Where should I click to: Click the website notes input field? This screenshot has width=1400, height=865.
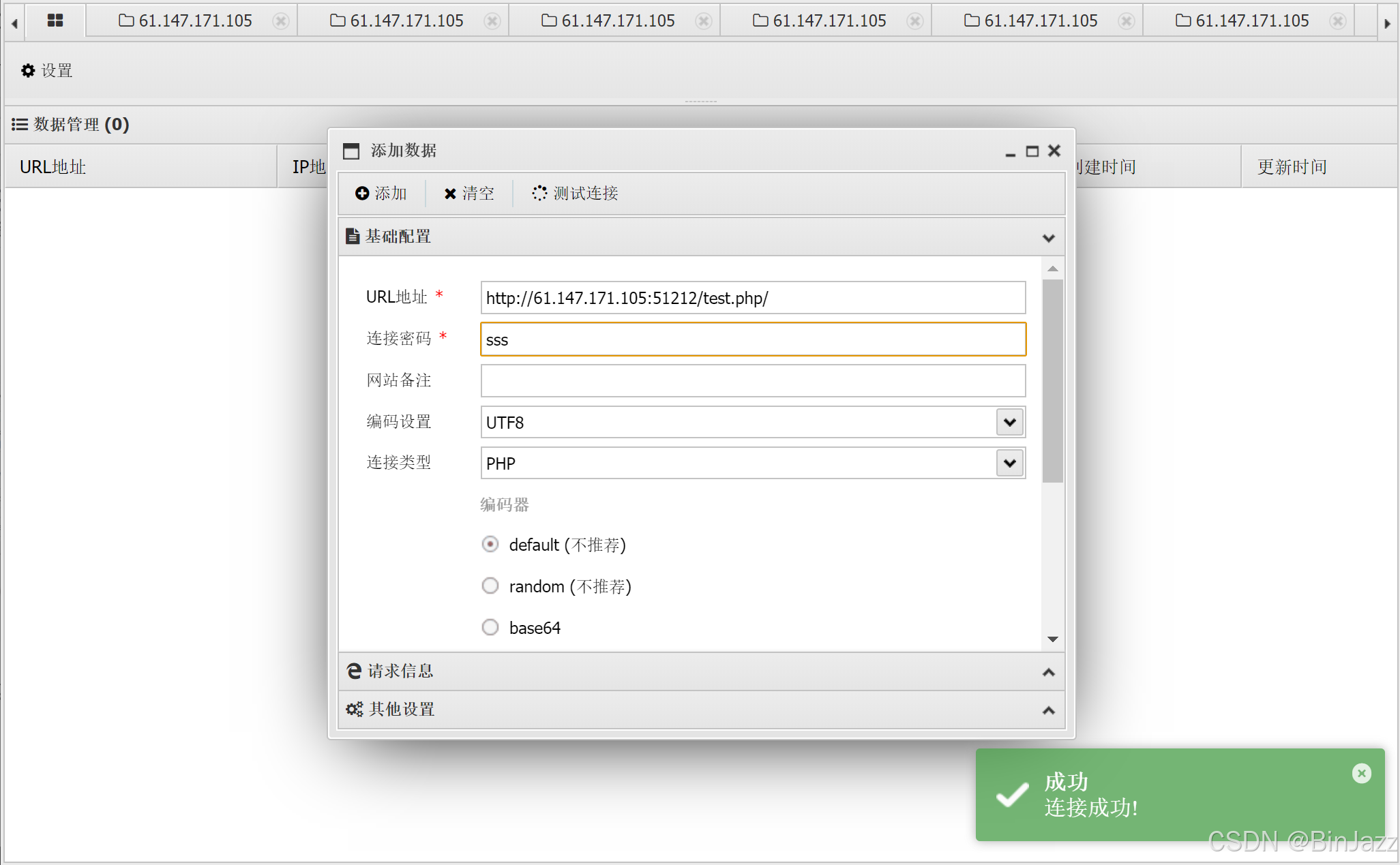(753, 380)
